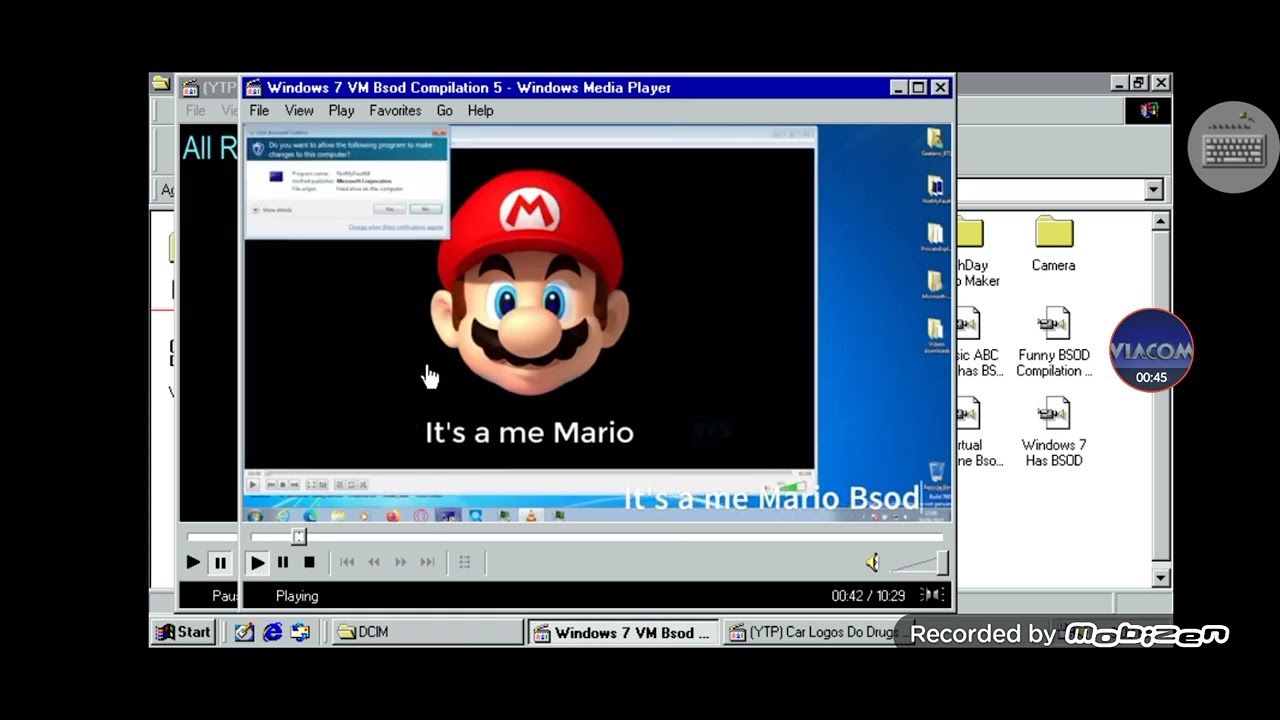The image size is (1280, 720).
Task: Launch Internet Explorer from quick launch
Action: click(272, 632)
